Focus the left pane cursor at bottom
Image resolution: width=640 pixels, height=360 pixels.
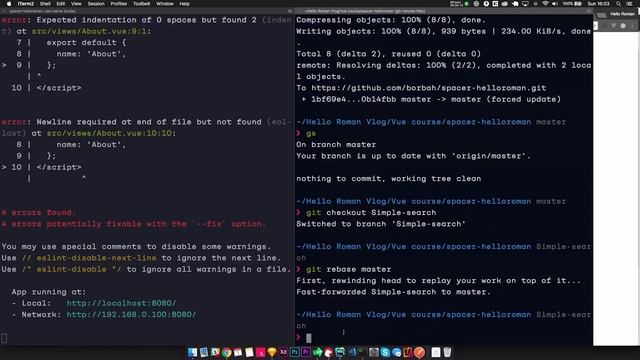4,338
